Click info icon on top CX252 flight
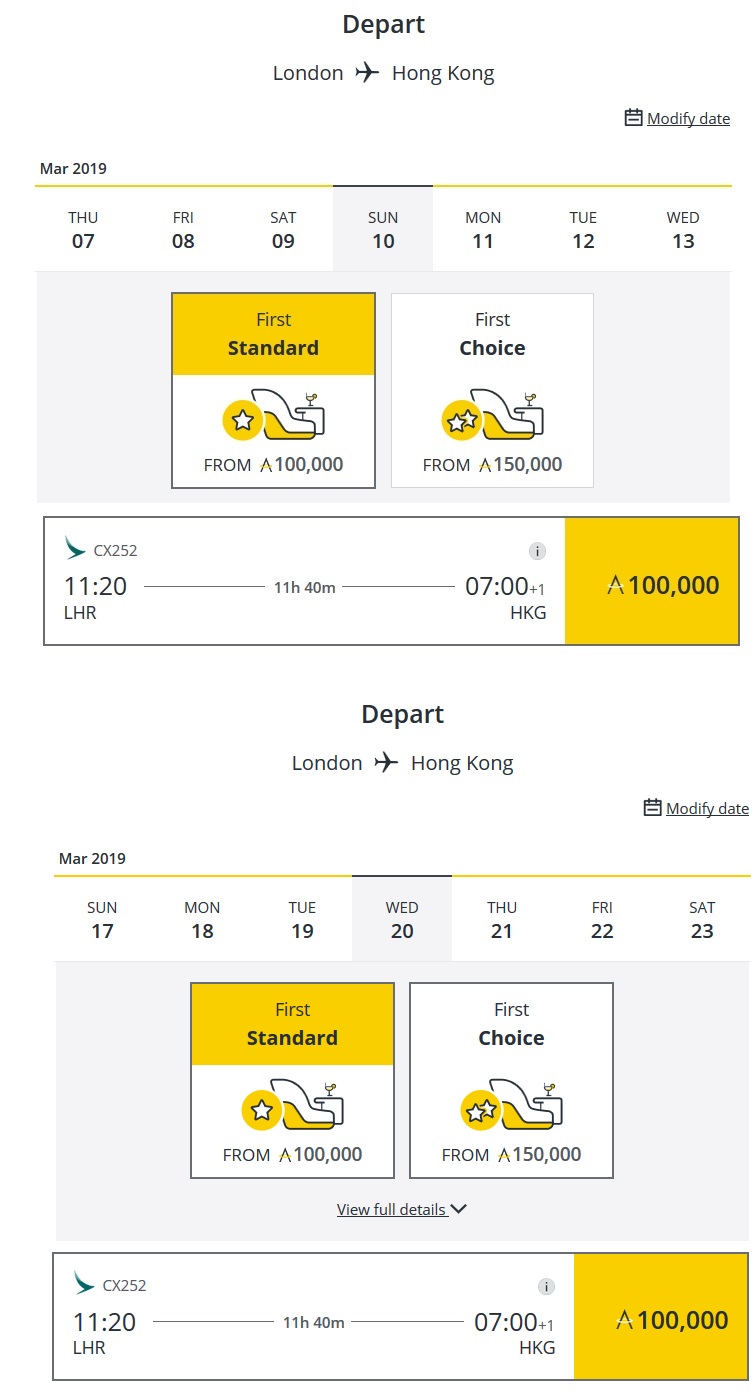Screen dimensions: 754x1392 coord(537,551)
